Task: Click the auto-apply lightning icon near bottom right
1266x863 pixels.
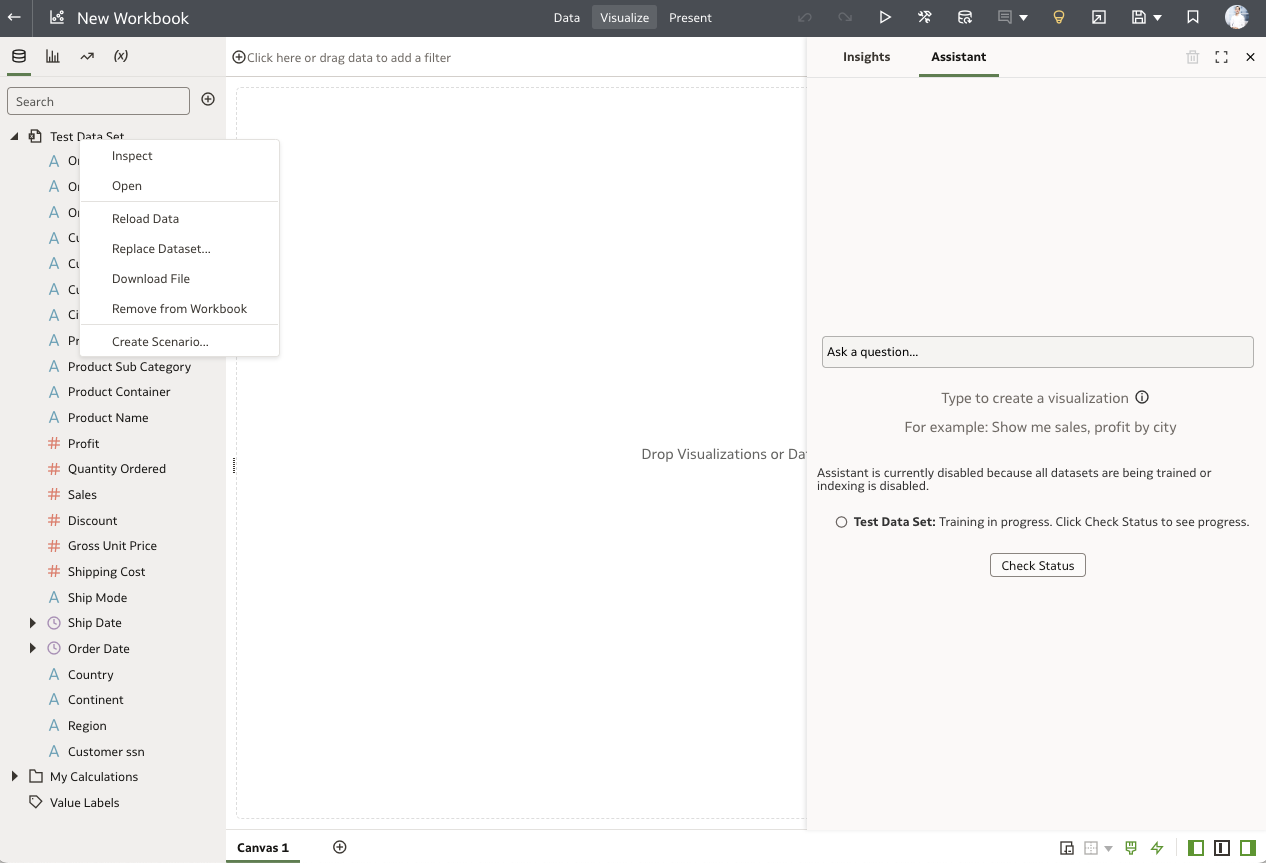Action: 1157,847
